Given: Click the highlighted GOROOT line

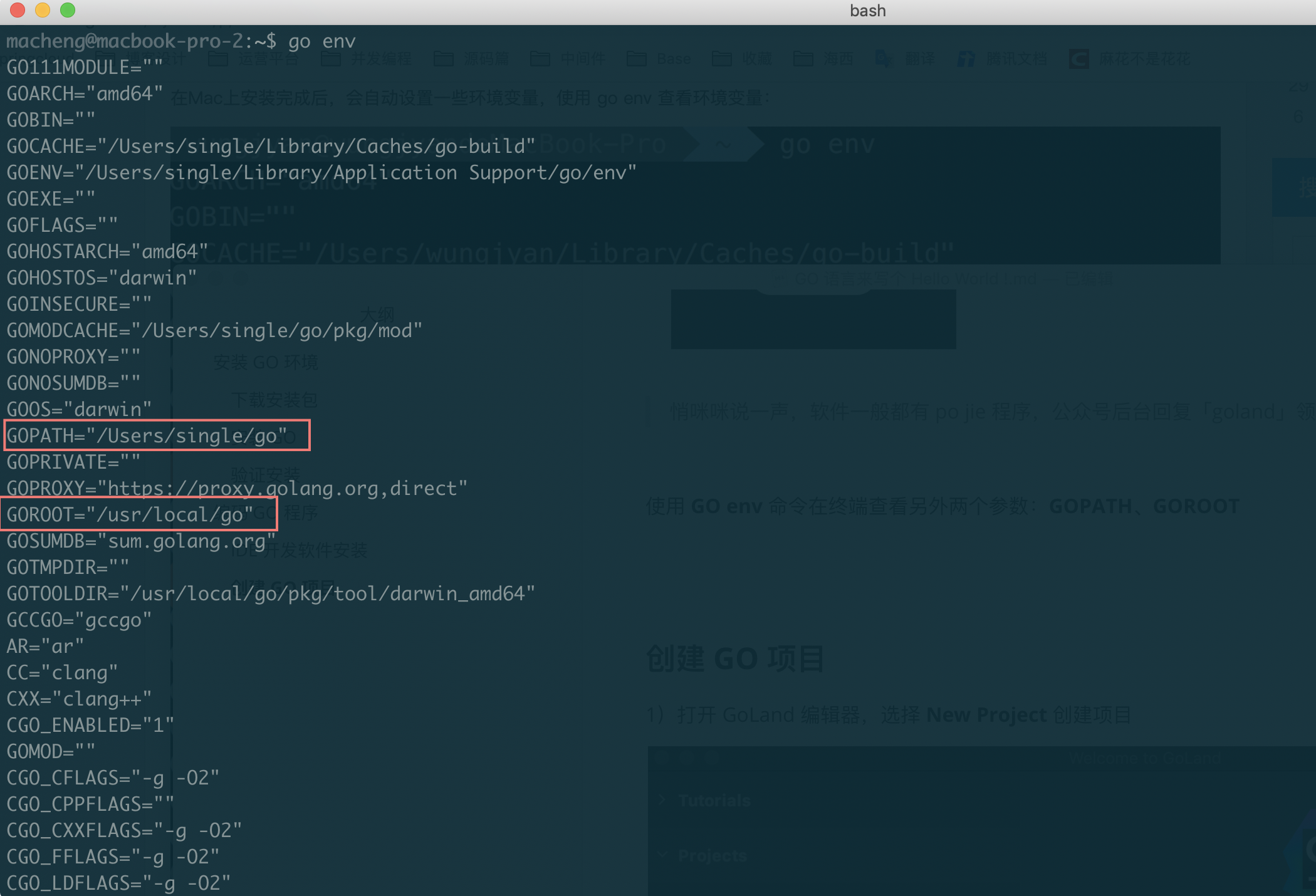Looking at the screenshot, I should tap(130, 514).
